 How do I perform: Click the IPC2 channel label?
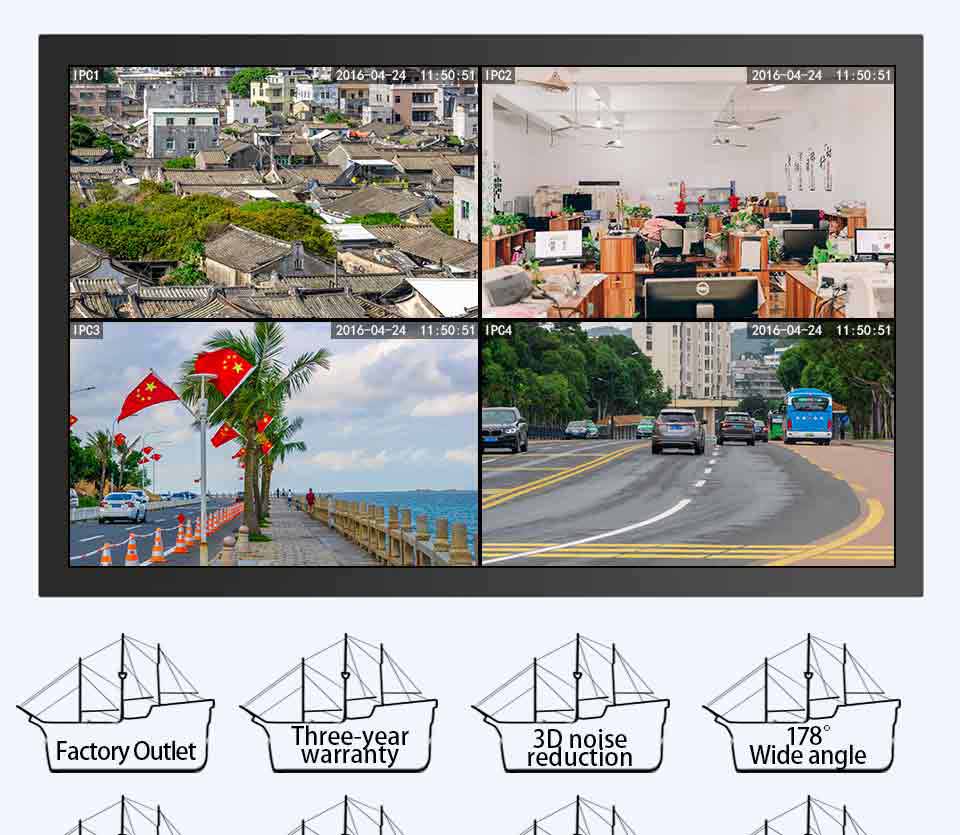pos(499,75)
